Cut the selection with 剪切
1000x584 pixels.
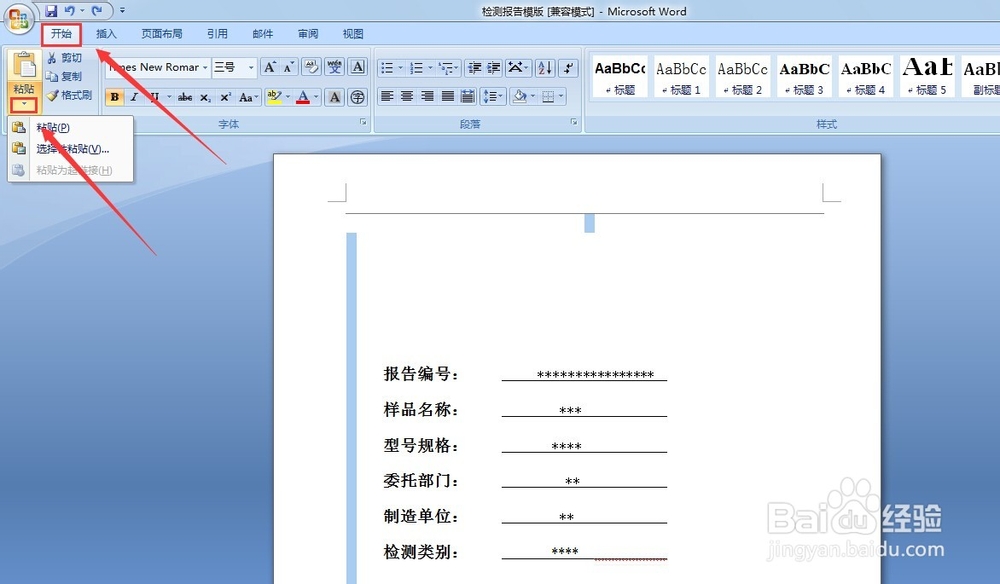(64, 58)
